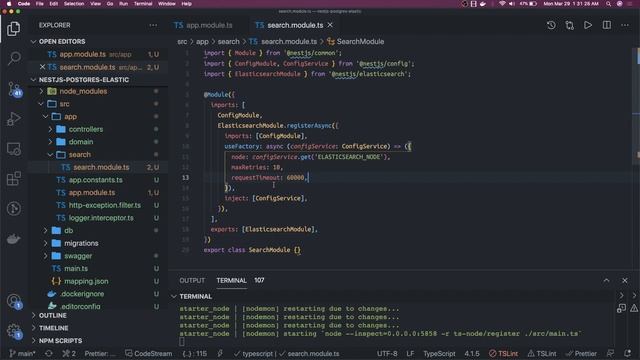Open the Search view in activity bar

[14, 58]
